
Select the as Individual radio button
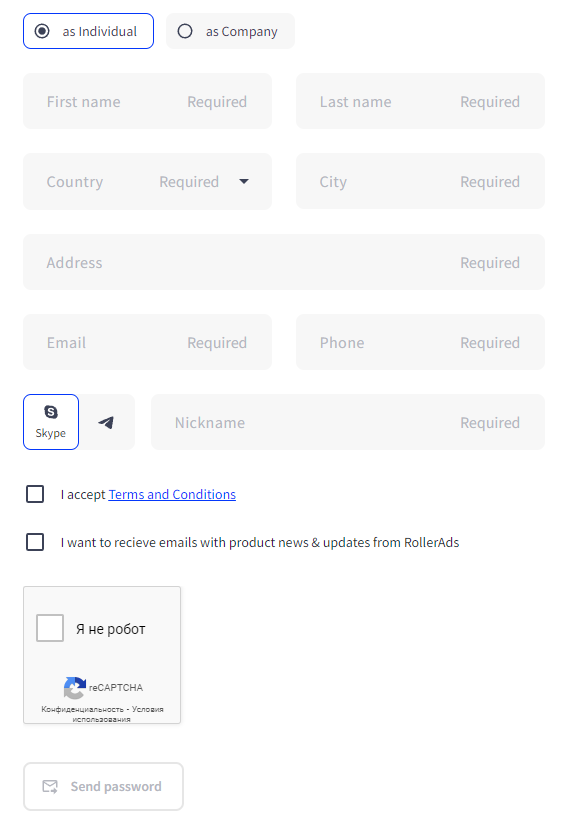(x=42, y=31)
